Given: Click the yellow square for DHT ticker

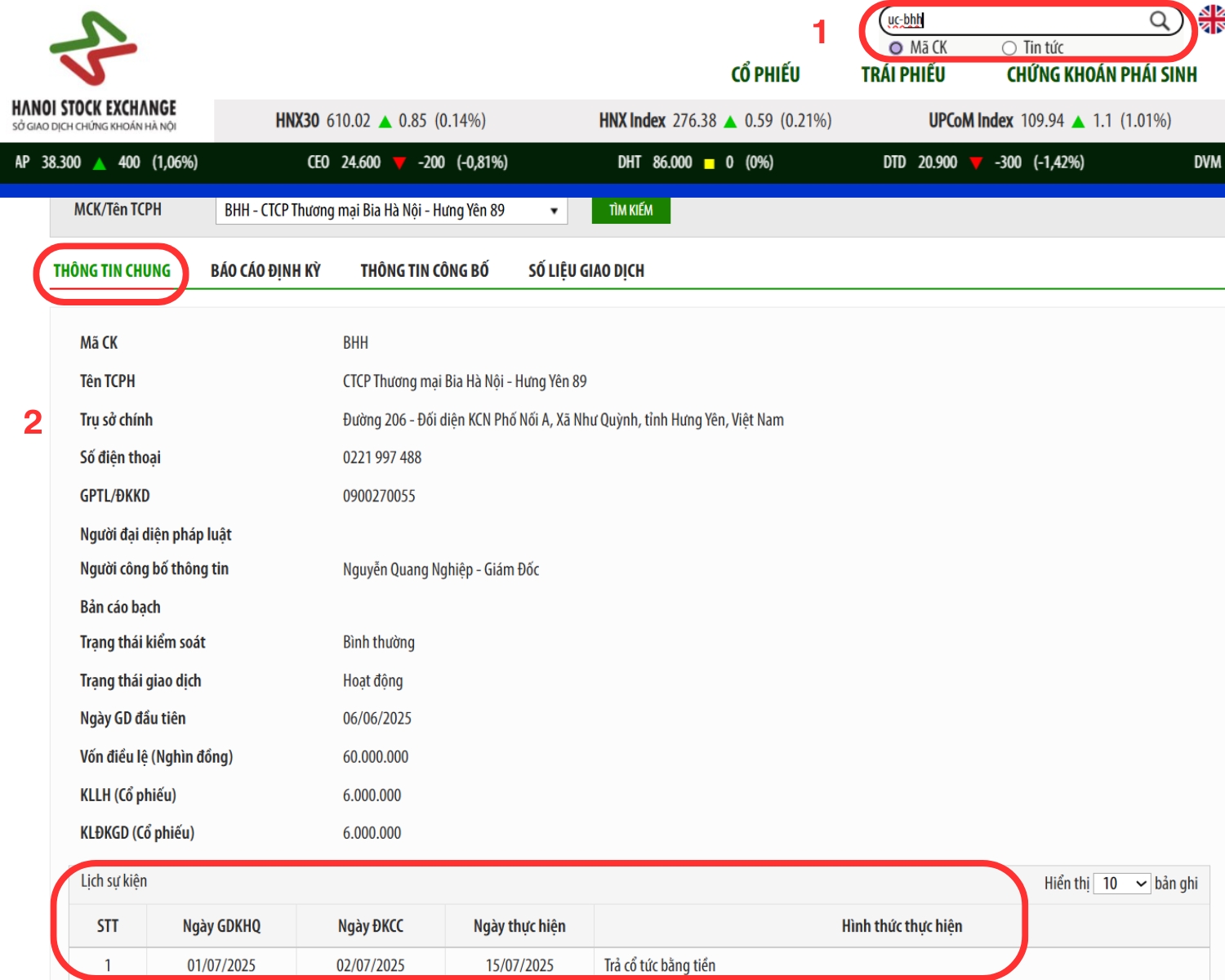Looking at the screenshot, I should tap(709, 163).
